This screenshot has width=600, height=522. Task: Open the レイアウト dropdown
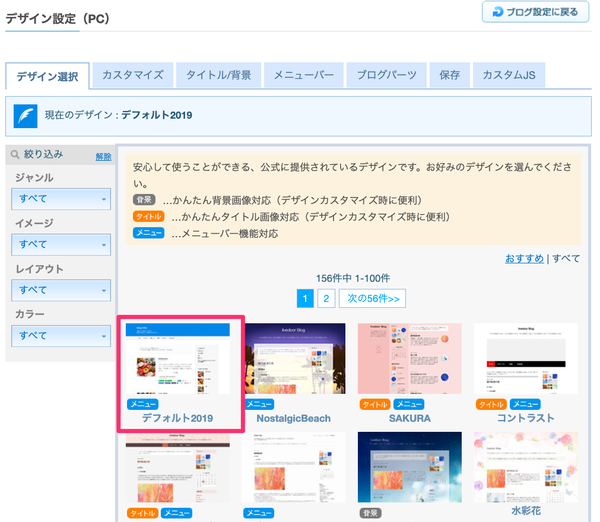point(61,290)
